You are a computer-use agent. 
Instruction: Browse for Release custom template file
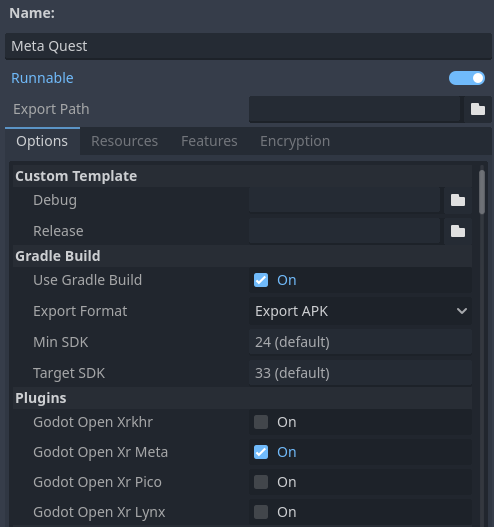click(458, 231)
